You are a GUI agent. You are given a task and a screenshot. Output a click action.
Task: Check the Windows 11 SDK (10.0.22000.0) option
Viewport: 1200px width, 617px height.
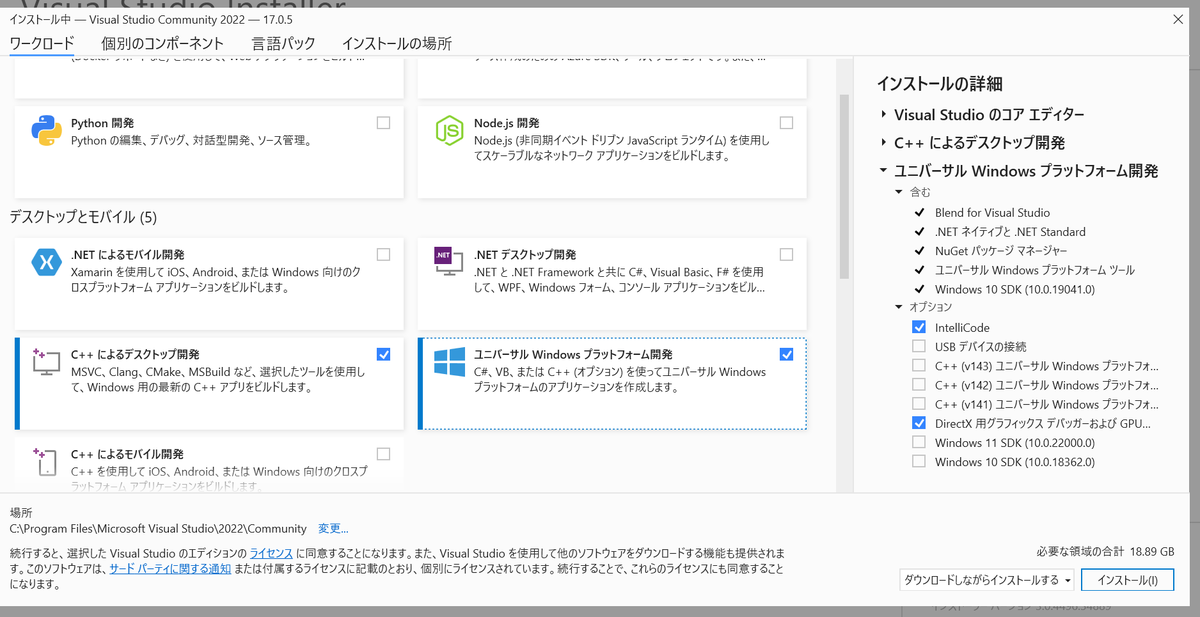(x=919, y=443)
